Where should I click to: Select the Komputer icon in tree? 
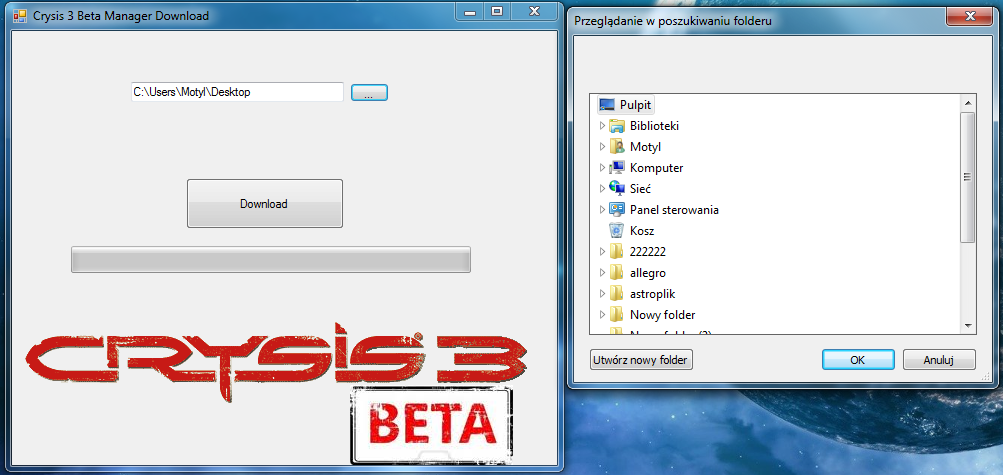(x=617, y=168)
